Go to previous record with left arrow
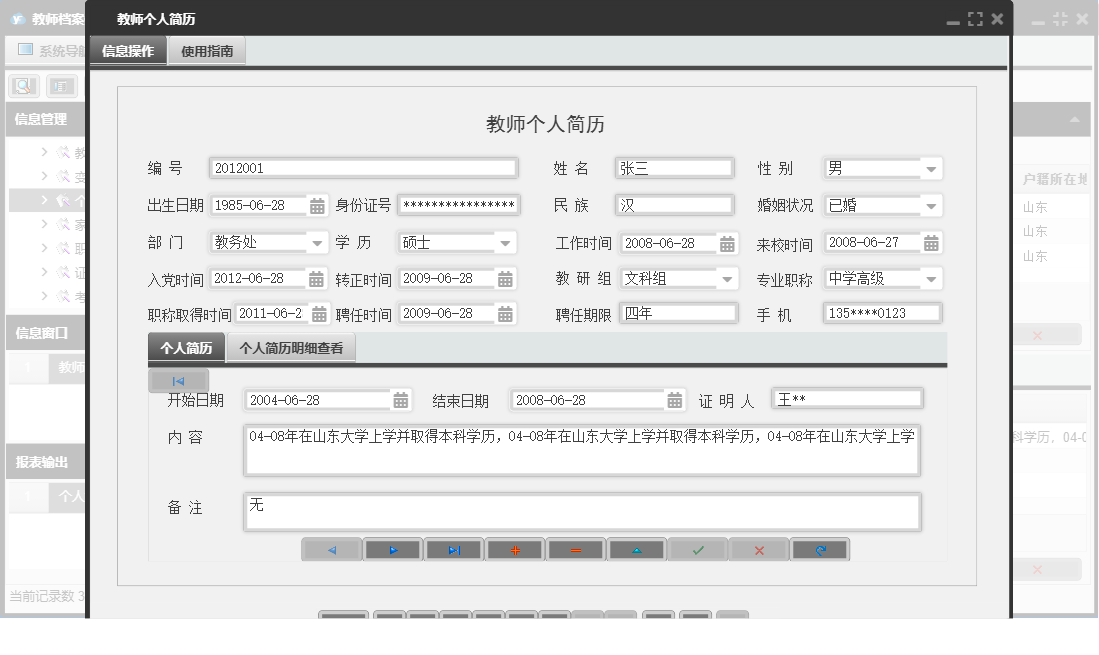This screenshot has height=655, width=1099. point(332,550)
